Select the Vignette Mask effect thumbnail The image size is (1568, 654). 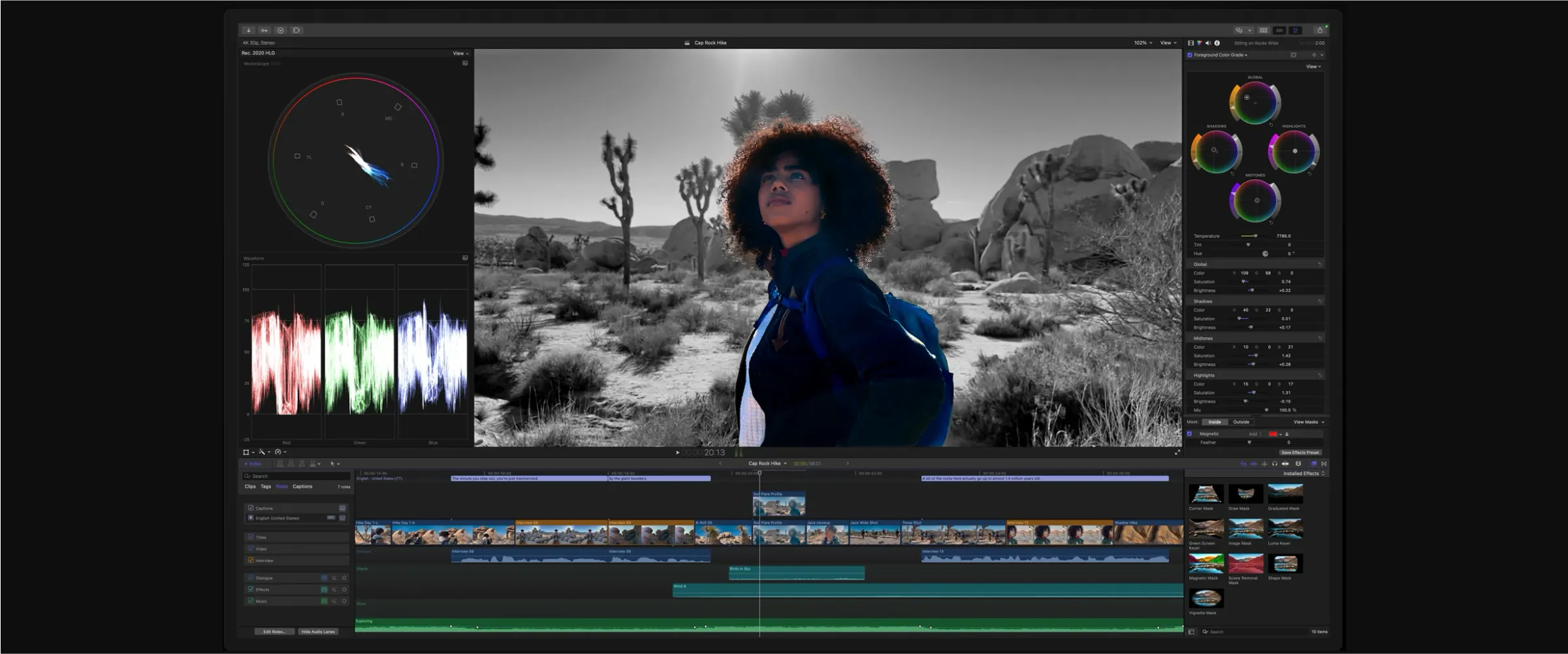point(1206,598)
